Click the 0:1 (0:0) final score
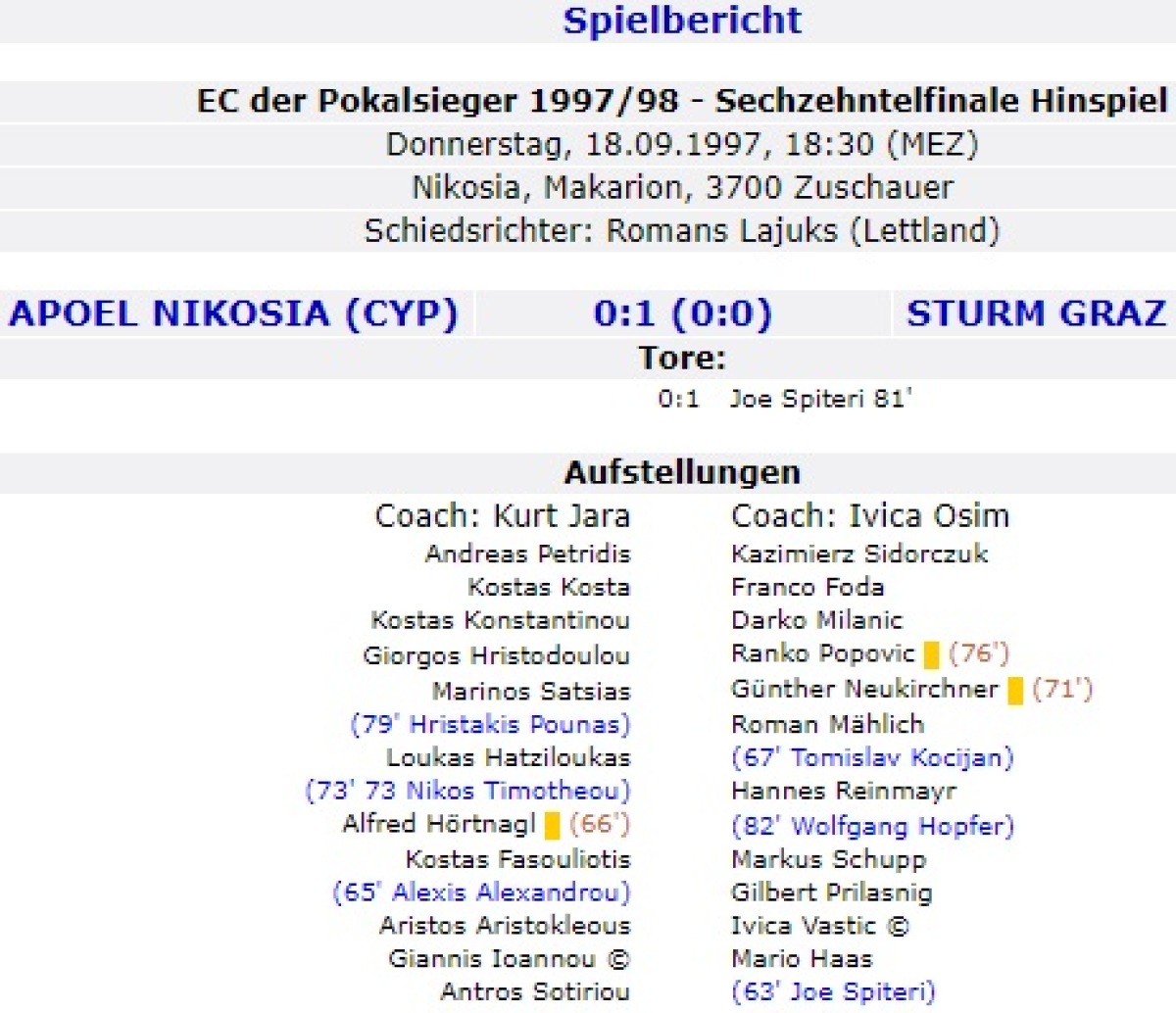This screenshot has height=1013, width=1176. click(x=682, y=314)
